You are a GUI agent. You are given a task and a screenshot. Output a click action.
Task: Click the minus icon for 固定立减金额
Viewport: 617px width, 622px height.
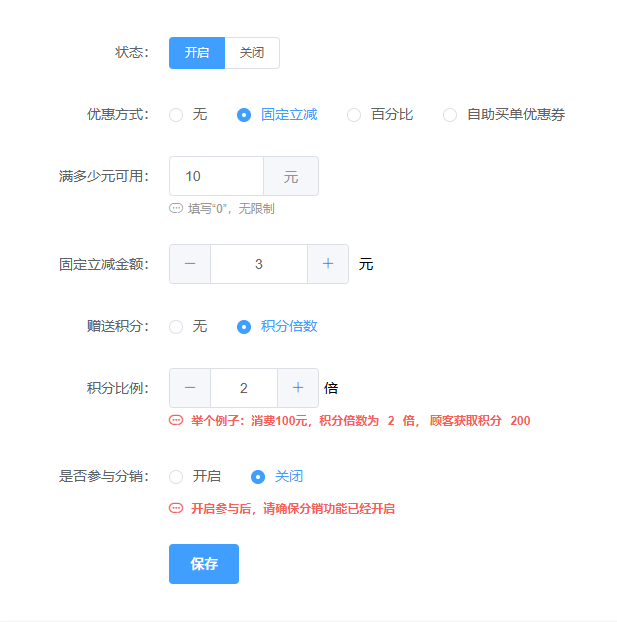(190, 264)
